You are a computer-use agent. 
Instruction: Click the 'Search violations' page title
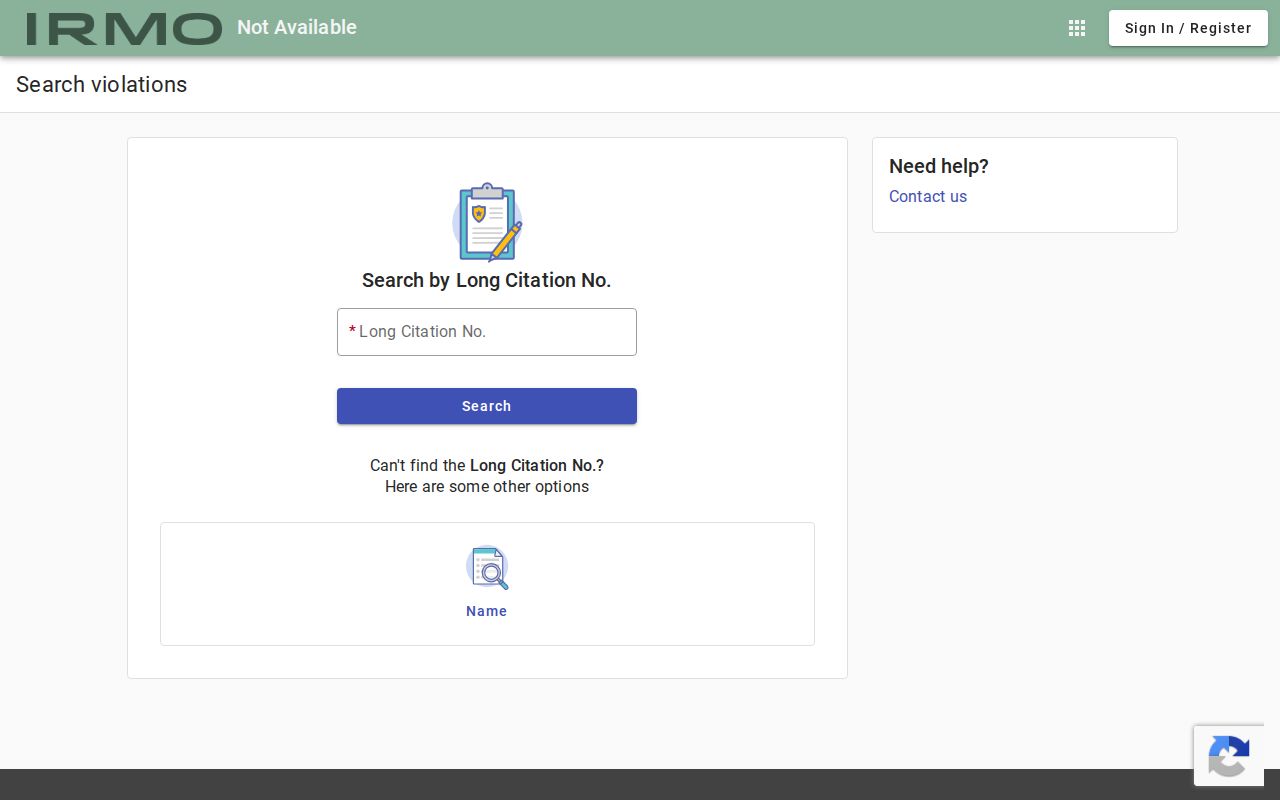tap(102, 84)
